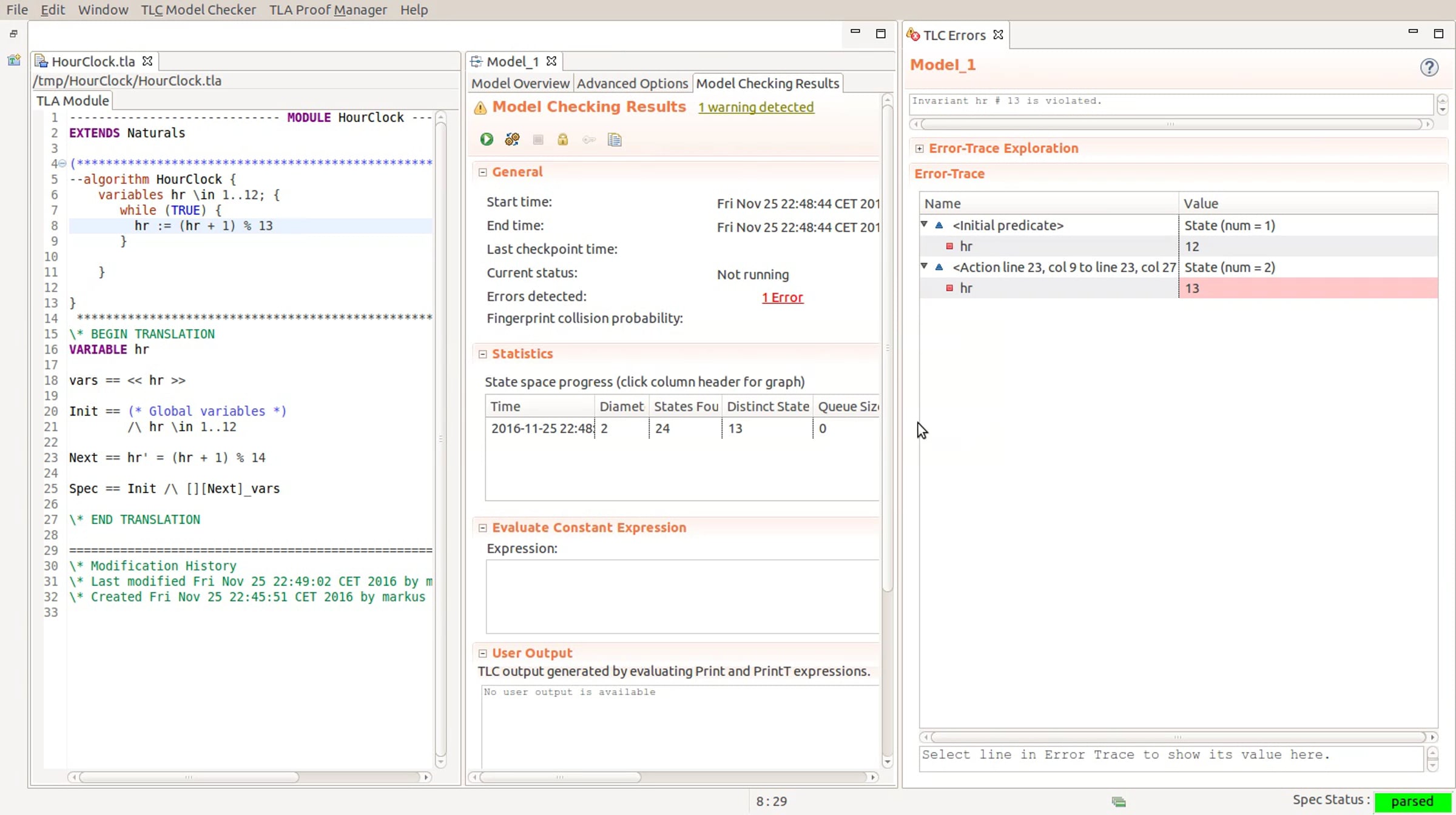Click the States Fou column header
Screen dimensions: 1456x815
[686, 407]
